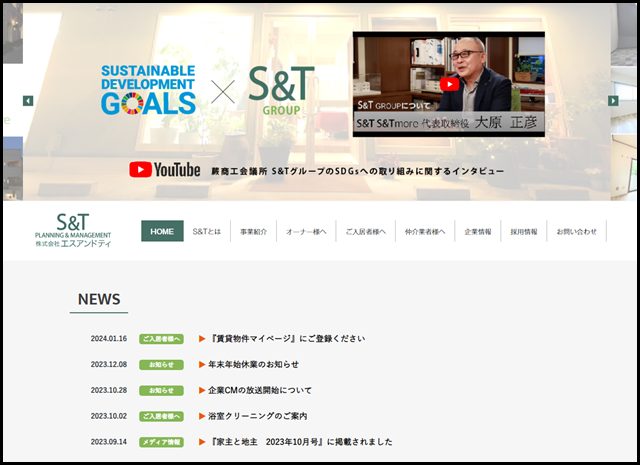Click the SDGs interview caption text under video
This screenshot has height=465, width=640.
coord(358,171)
